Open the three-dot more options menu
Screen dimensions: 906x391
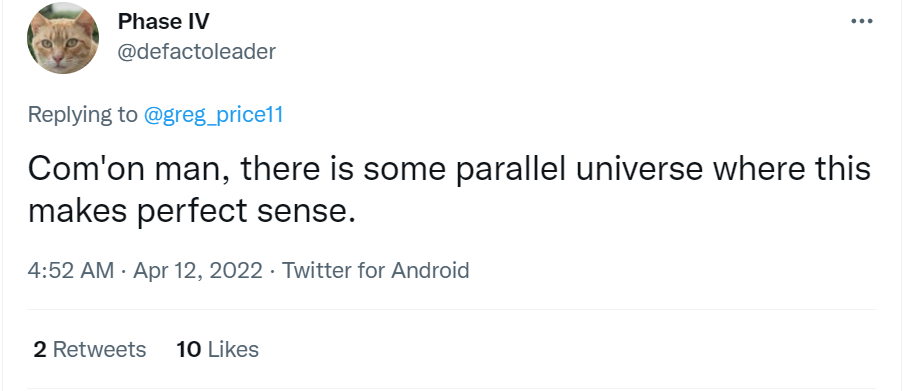[862, 21]
